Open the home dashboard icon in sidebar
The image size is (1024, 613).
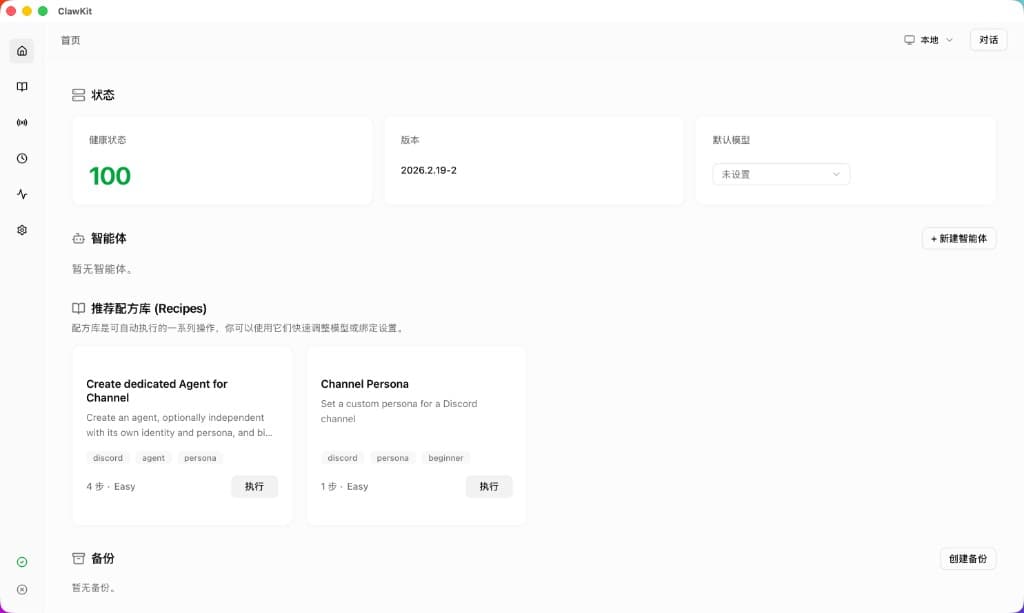pos(21,50)
